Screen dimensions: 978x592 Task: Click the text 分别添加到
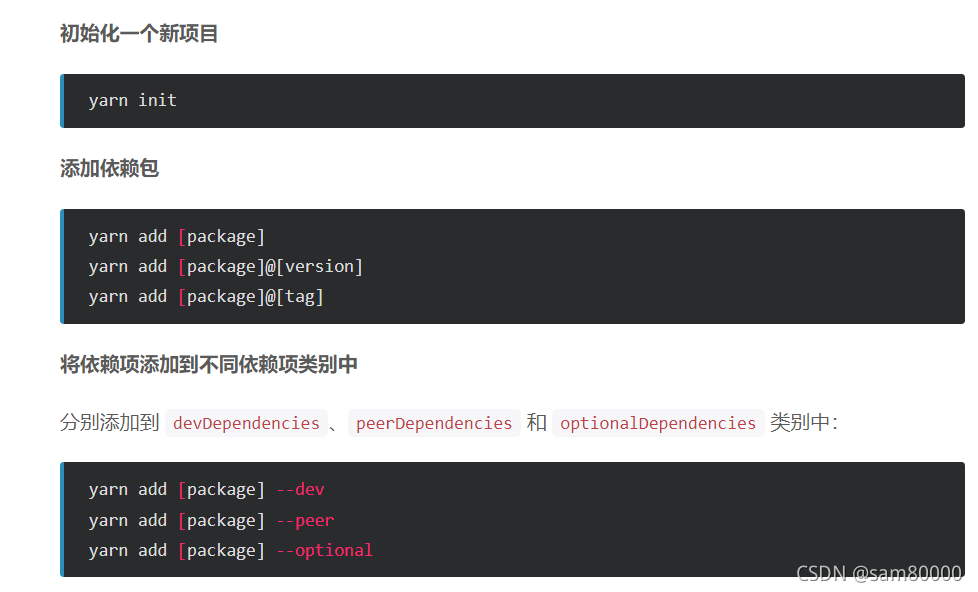[x=110, y=423]
